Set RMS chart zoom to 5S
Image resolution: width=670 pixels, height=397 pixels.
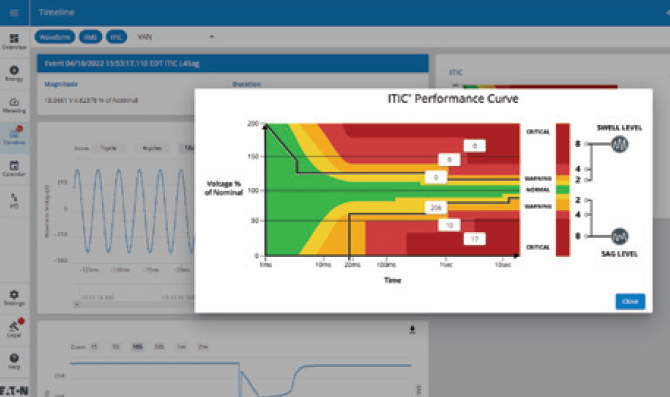pyautogui.click(x=115, y=347)
